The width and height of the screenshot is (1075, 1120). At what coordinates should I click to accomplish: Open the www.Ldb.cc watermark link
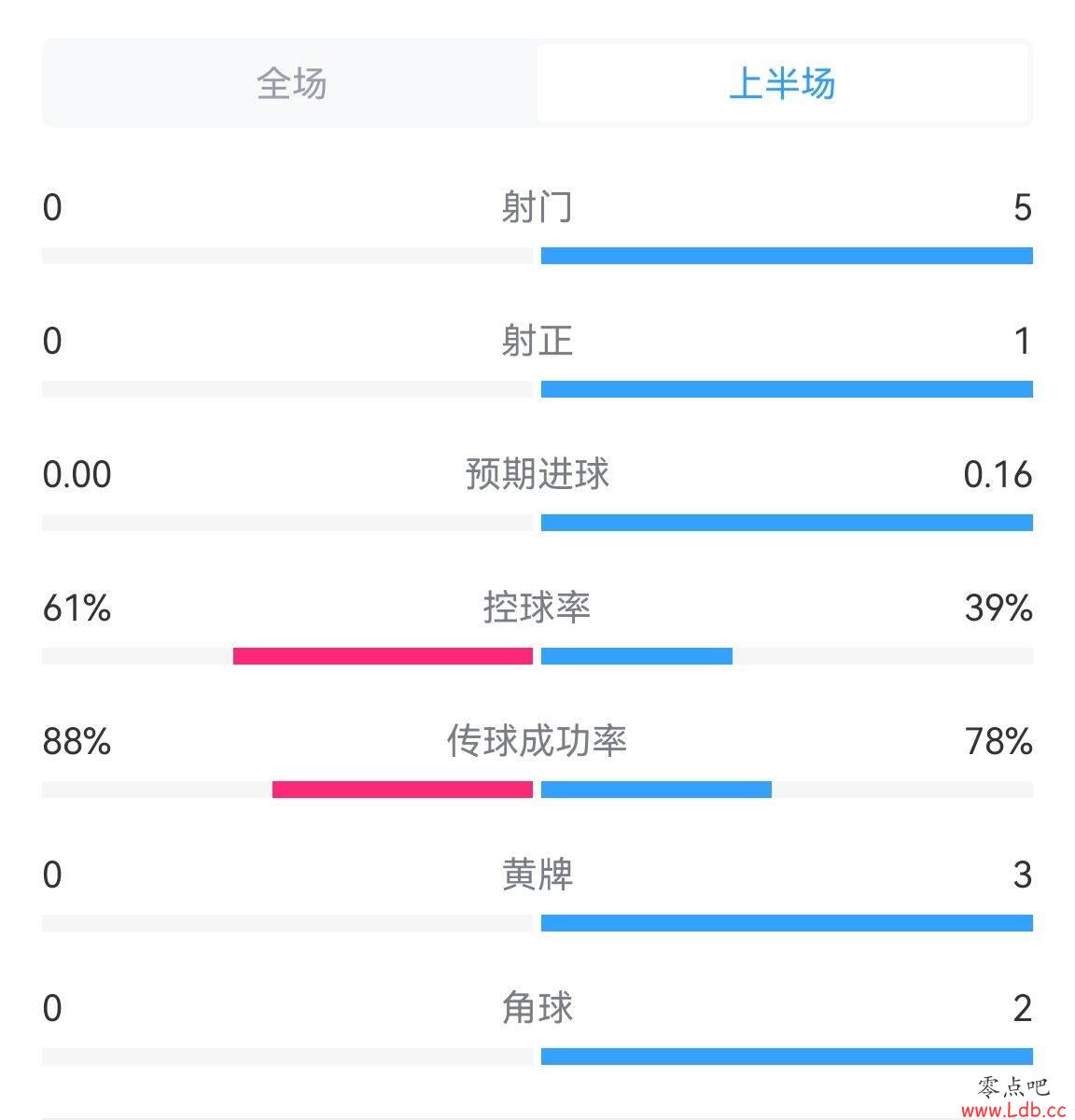[x=1013, y=1110]
